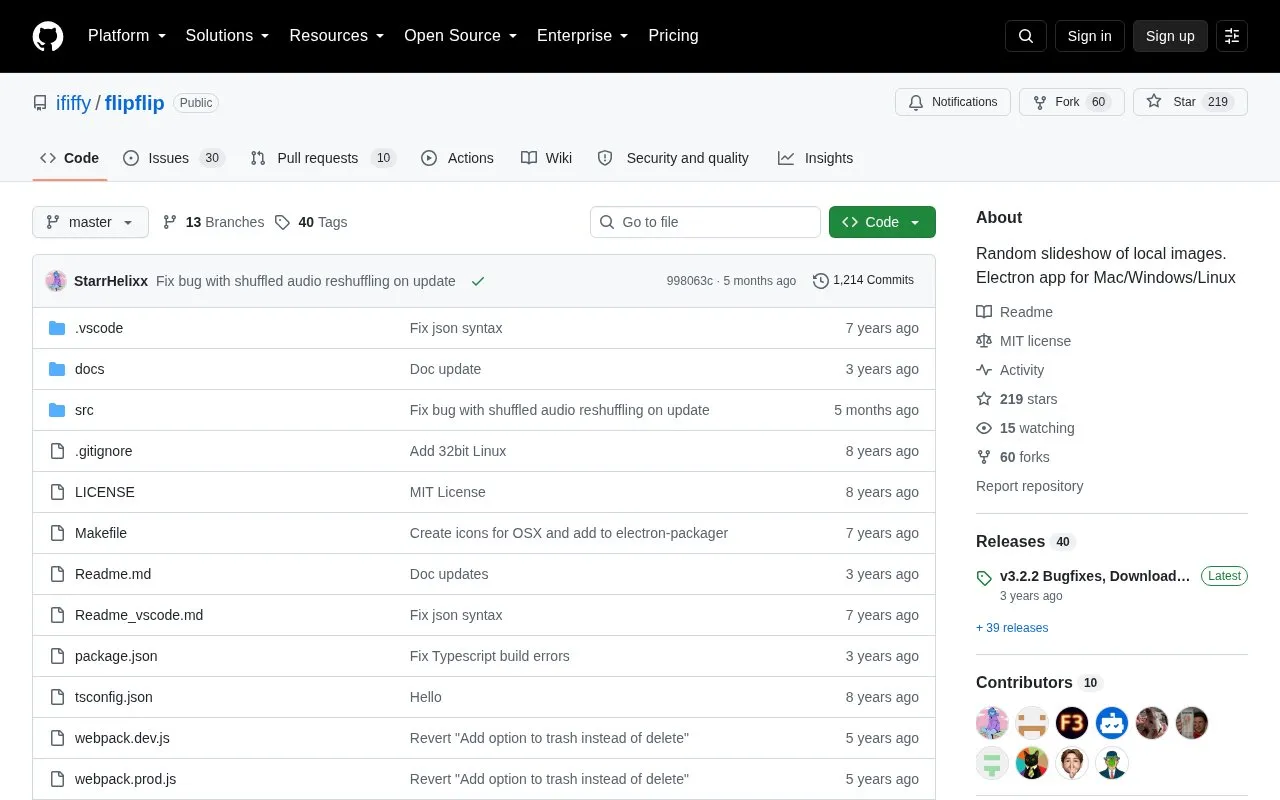Open the GitHub logo homepage icon
This screenshot has width=1280, height=800.
pyautogui.click(x=48, y=36)
